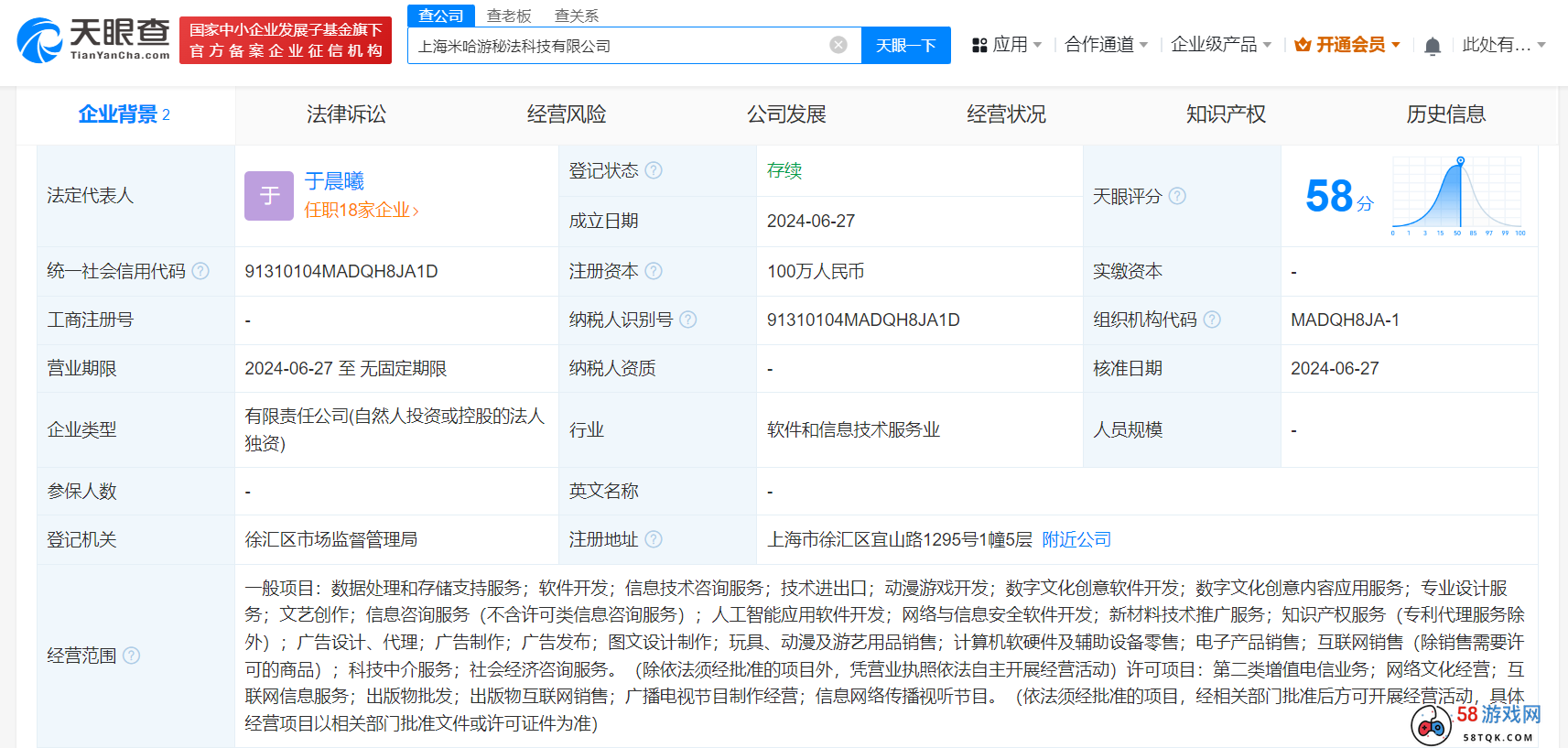Image resolution: width=1568 pixels, height=748 pixels.
Task: Click help icon next to 注册资本
Action: tap(654, 271)
